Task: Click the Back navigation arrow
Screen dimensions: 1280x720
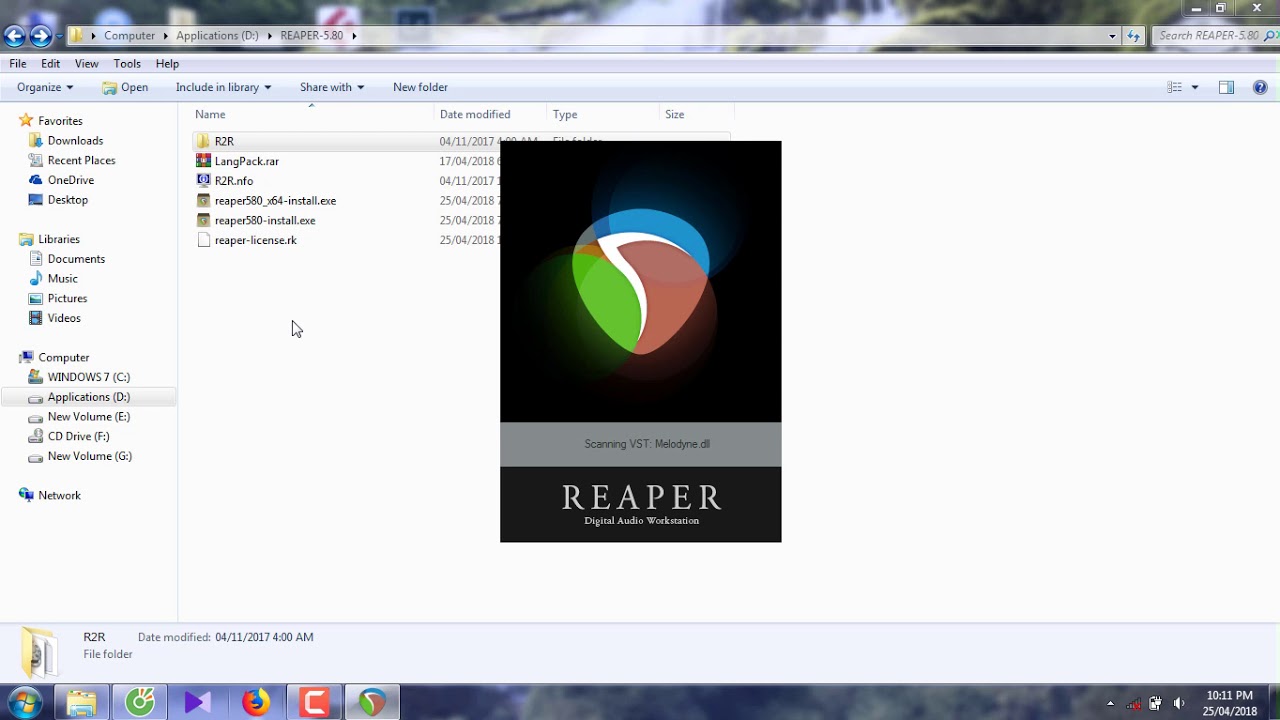Action: point(14,36)
